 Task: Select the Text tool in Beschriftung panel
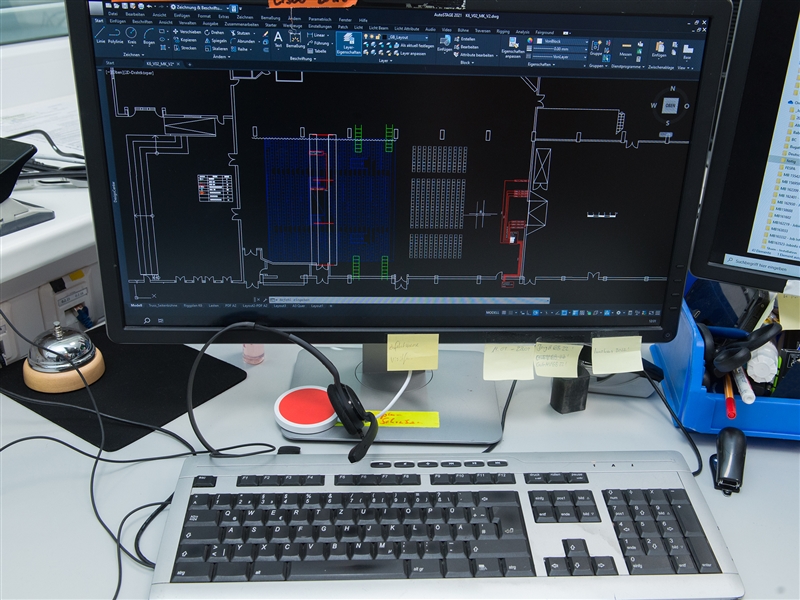(277, 38)
